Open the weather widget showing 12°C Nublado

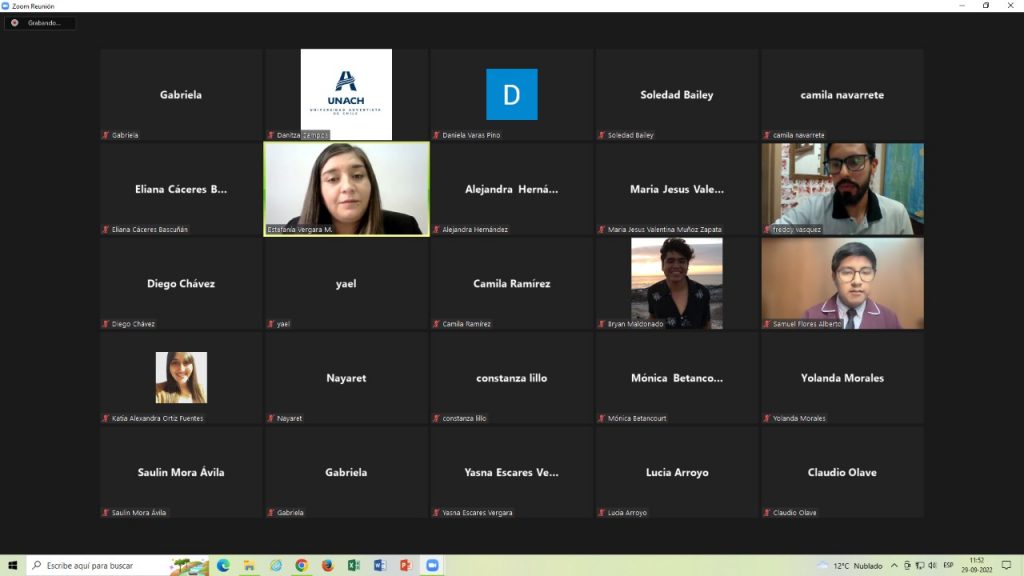coord(850,565)
